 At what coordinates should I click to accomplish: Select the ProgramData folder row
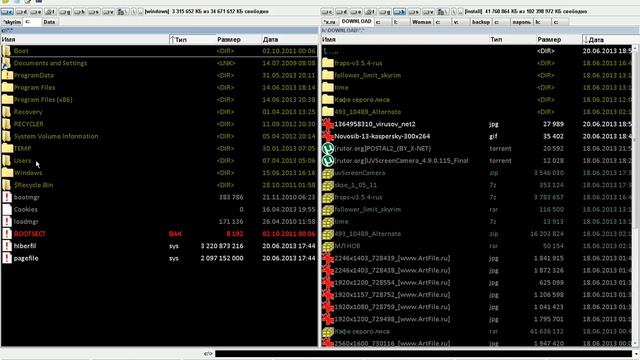pos(159,76)
